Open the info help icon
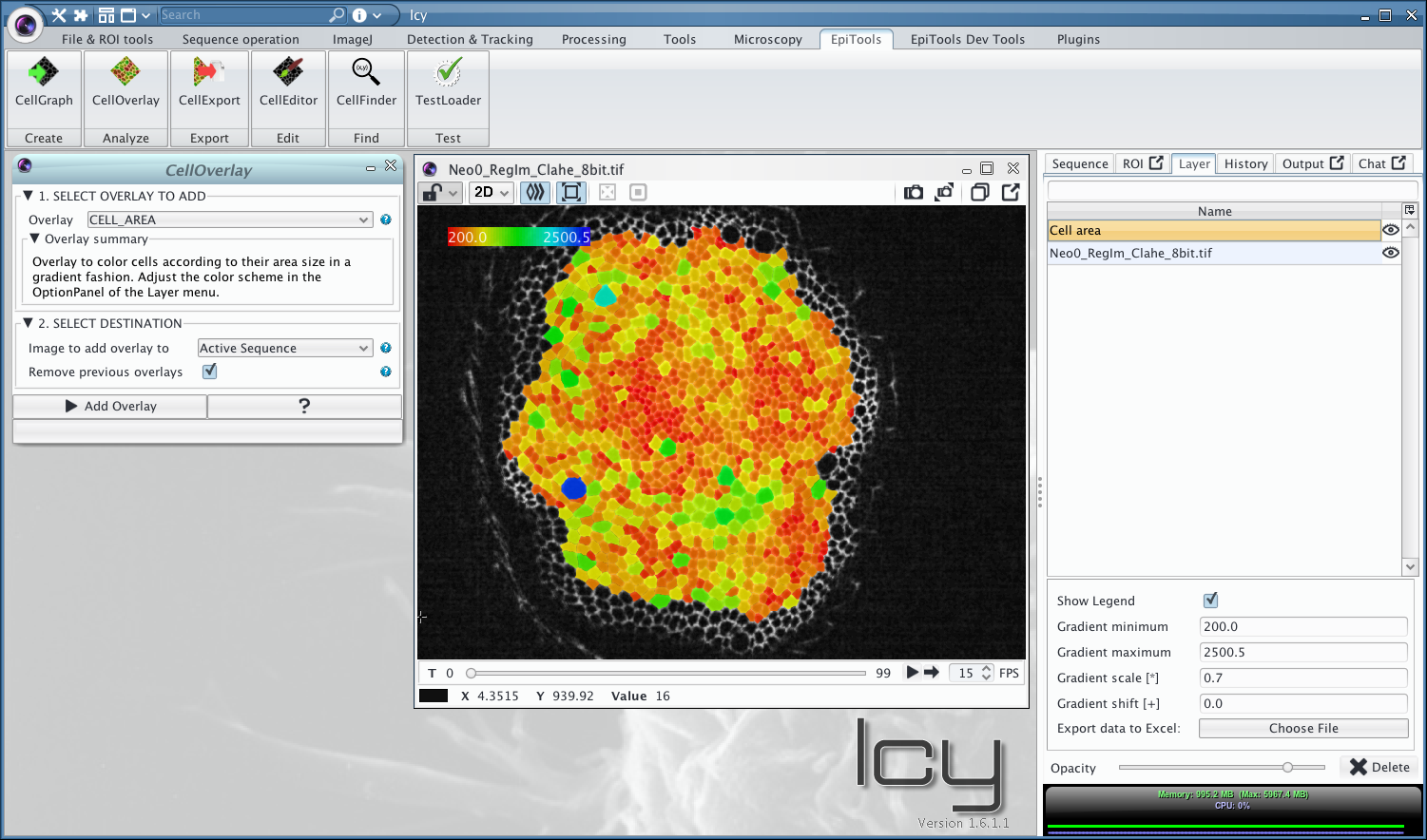The height and width of the screenshot is (840, 1427). point(359,15)
